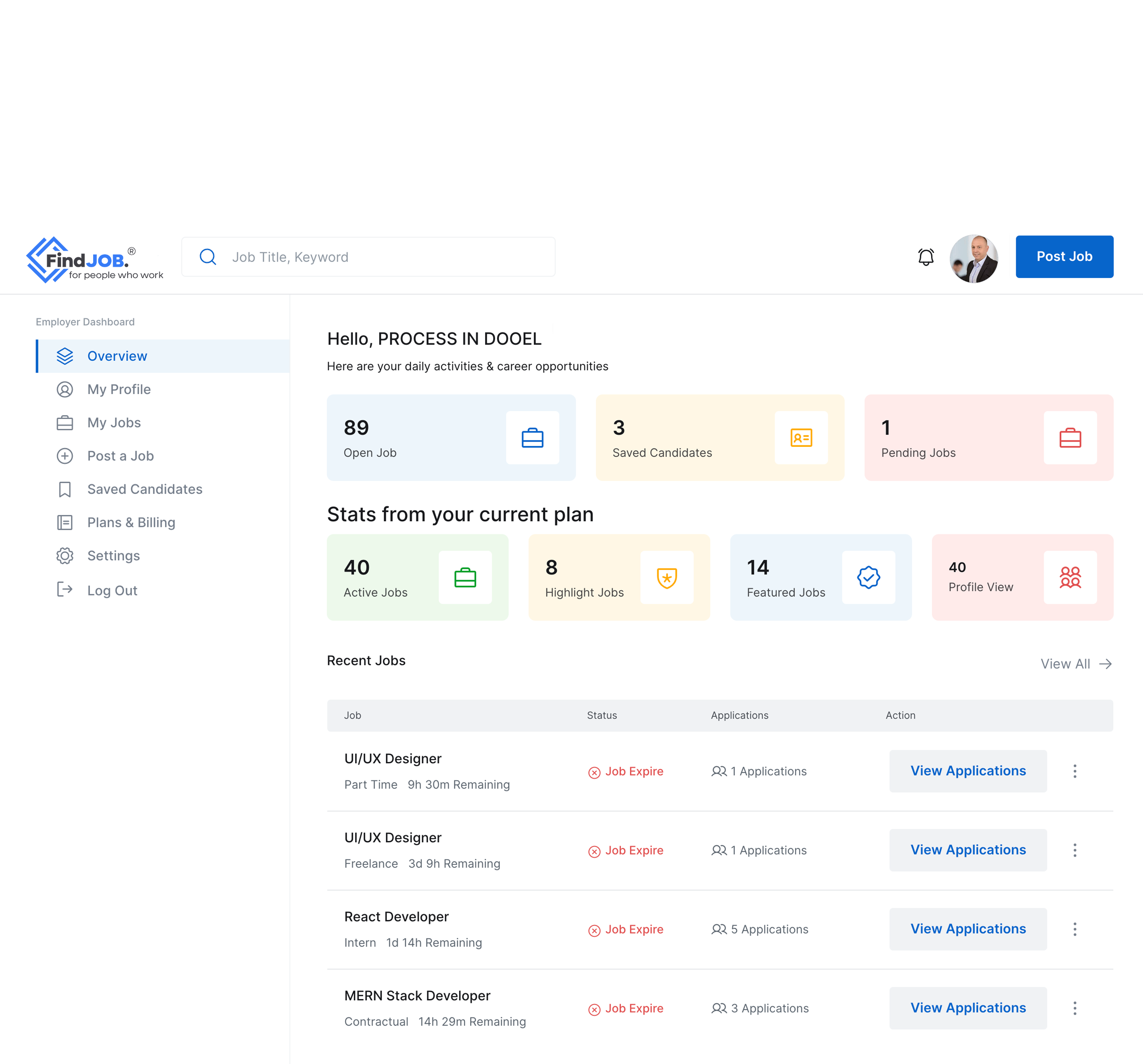Click the Log Out arrow icon
Screen dimensions: 1143x1064
click(65, 589)
